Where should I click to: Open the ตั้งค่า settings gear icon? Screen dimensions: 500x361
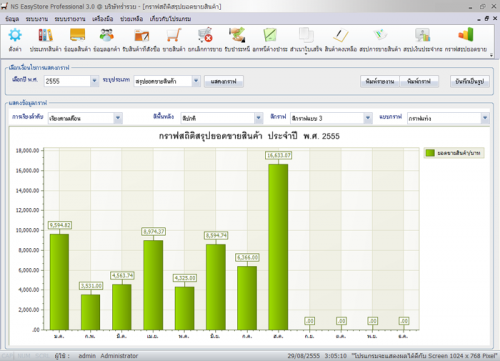point(15,35)
